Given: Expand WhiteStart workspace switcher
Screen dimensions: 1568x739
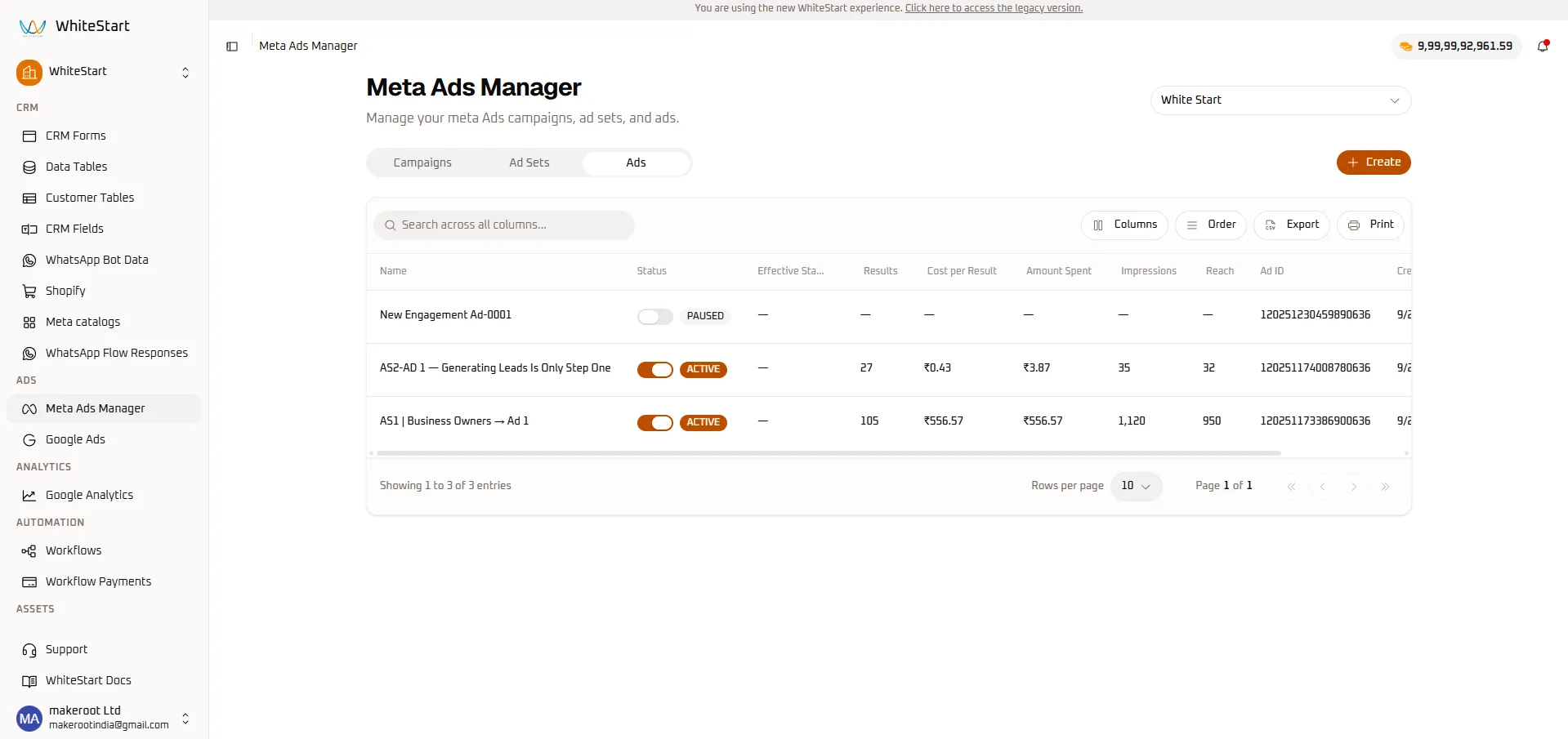Looking at the screenshot, I should (x=105, y=72).
